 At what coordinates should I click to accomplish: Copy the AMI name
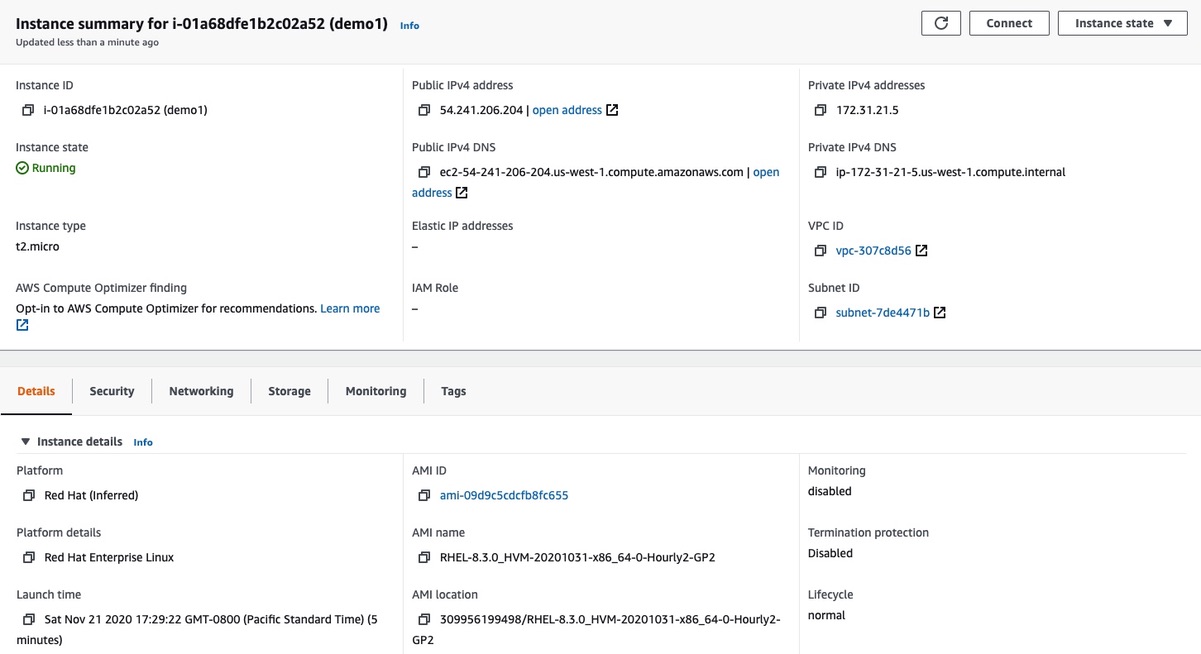[x=424, y=557]
